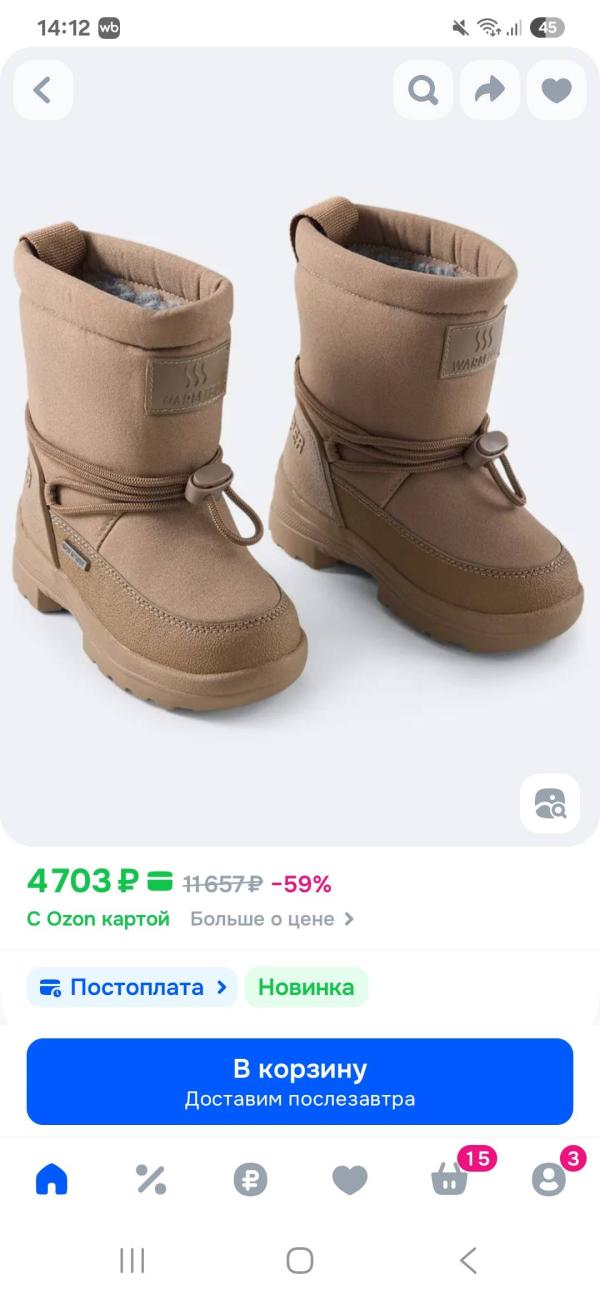Viewport: 600px width, 1299px height.
Task: Tap the 'Новинка' badge
Action: pos(306,987)
